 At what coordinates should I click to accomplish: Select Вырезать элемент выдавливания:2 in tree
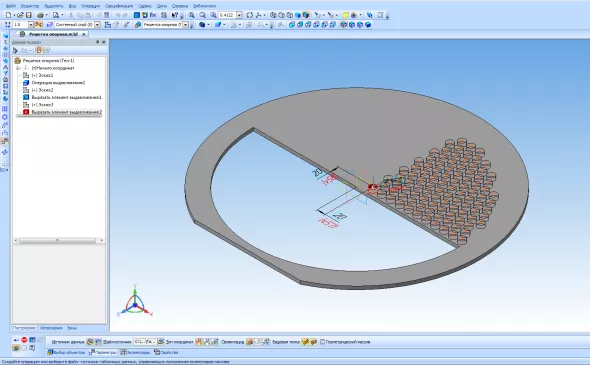[66, 112]
